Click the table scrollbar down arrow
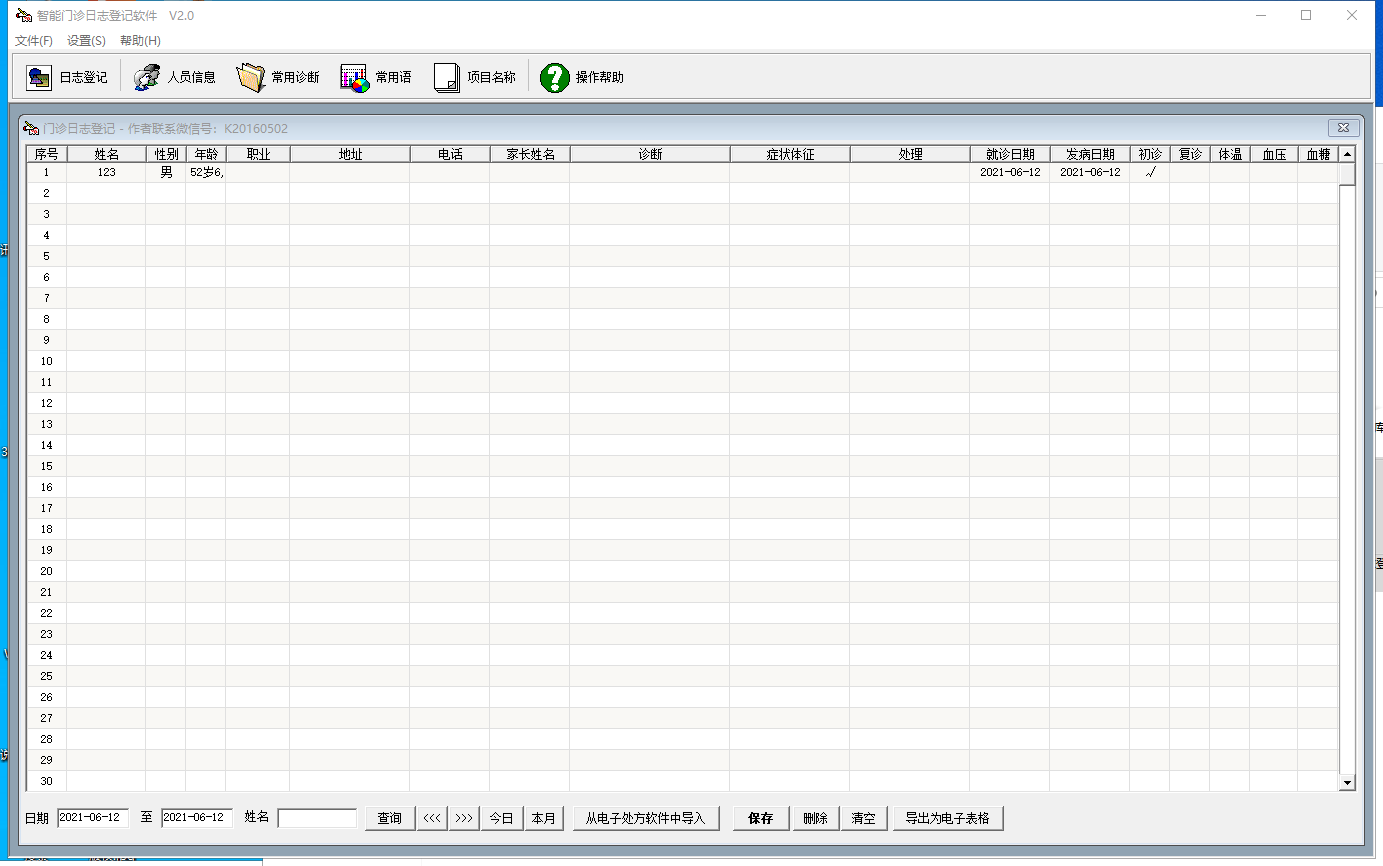 1347,783
